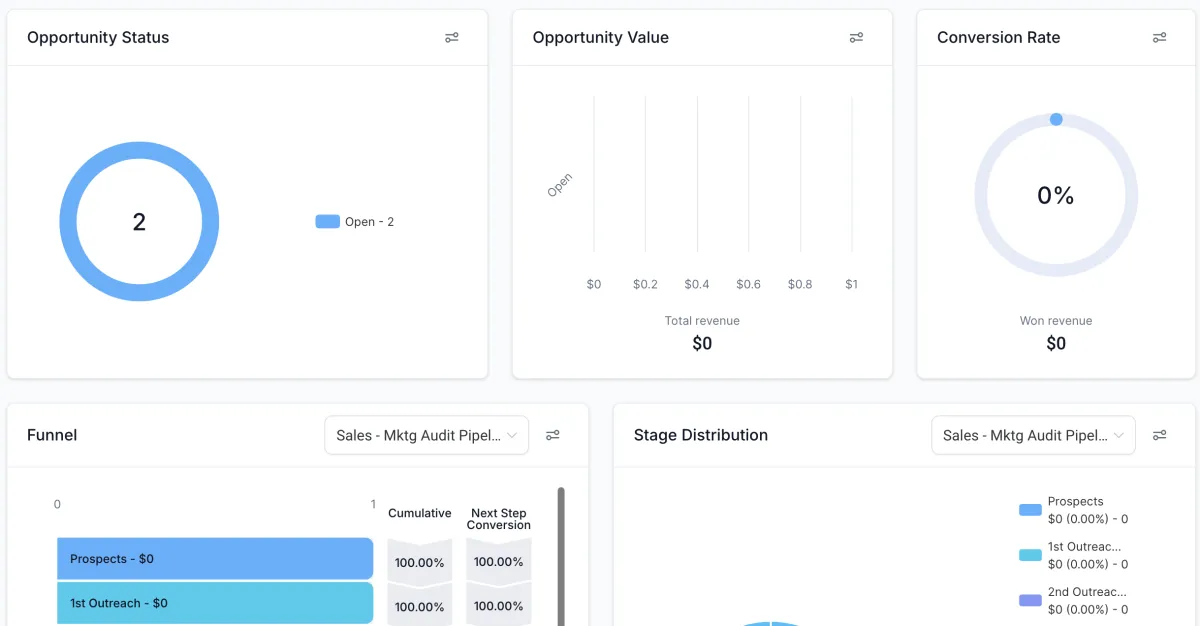Click the 'Prospects - $0' funnel bar

[x=214, y=558]
